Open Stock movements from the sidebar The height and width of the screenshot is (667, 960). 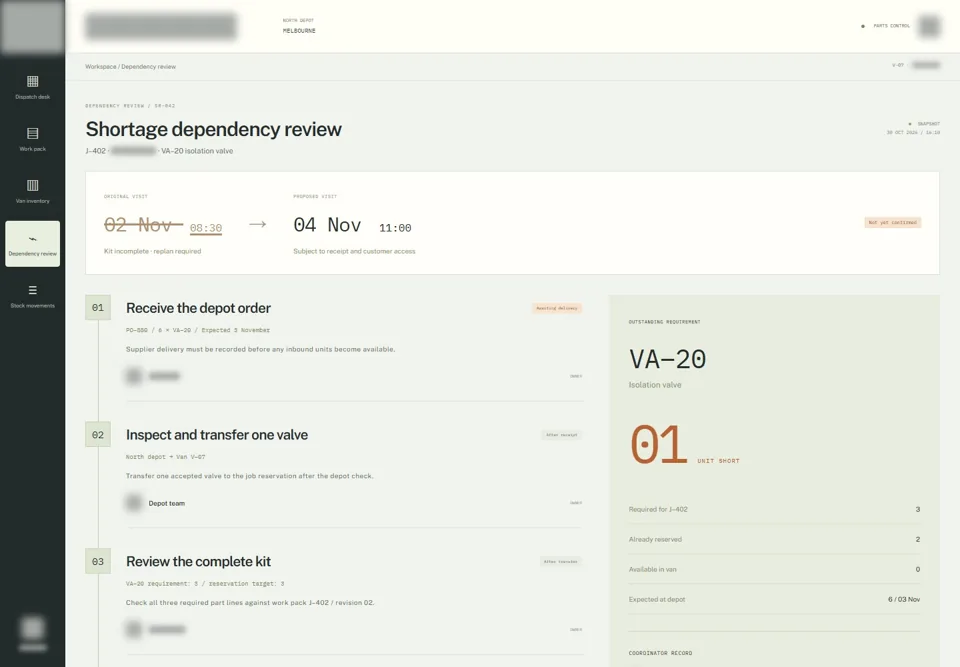32,296
